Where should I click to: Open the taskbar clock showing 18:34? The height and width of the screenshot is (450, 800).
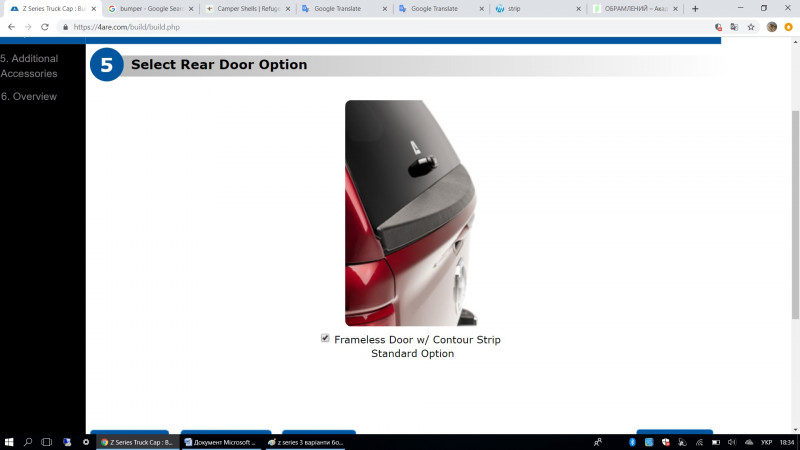787,442
